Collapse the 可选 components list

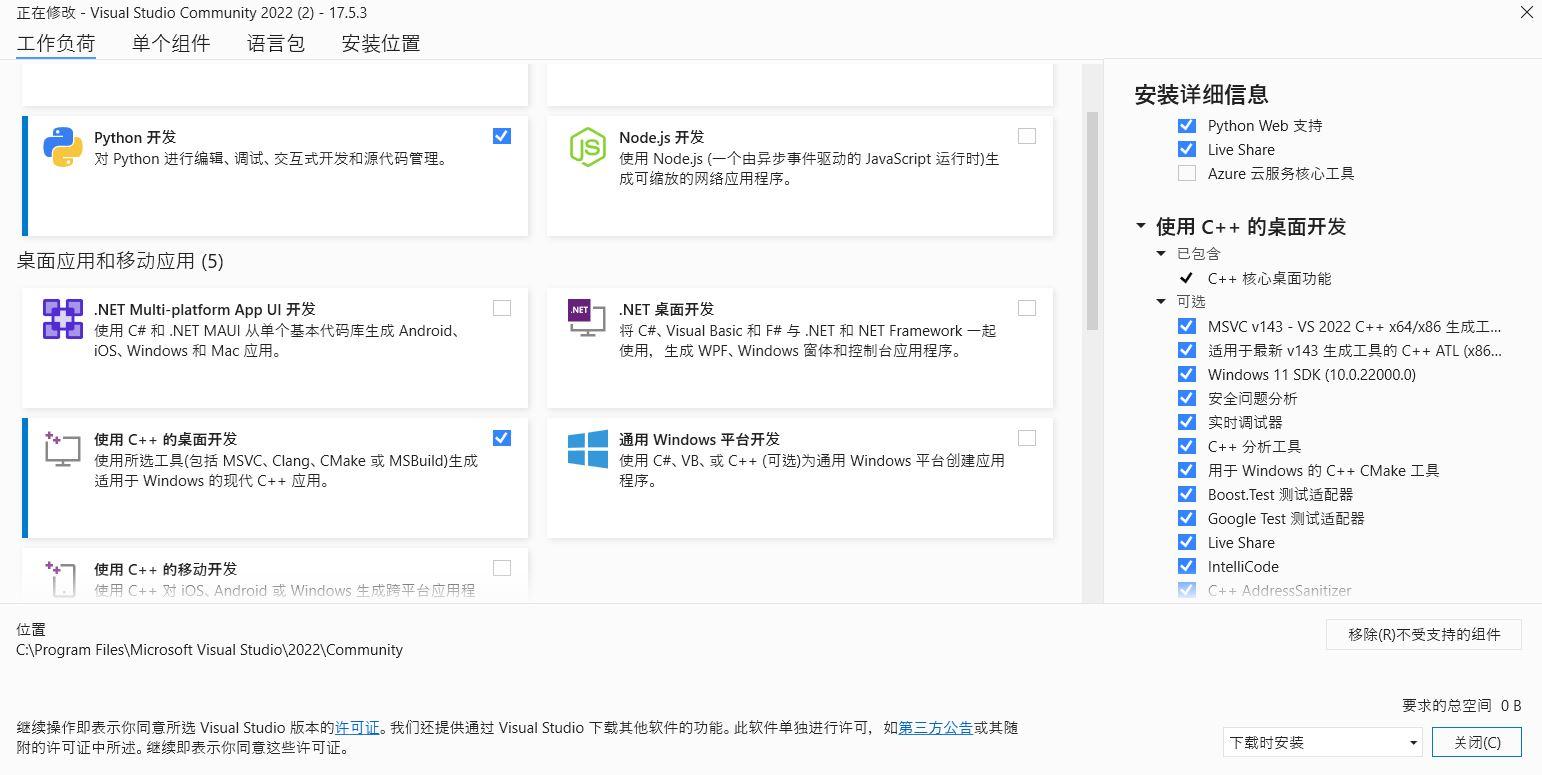[x=1160, y=302]
